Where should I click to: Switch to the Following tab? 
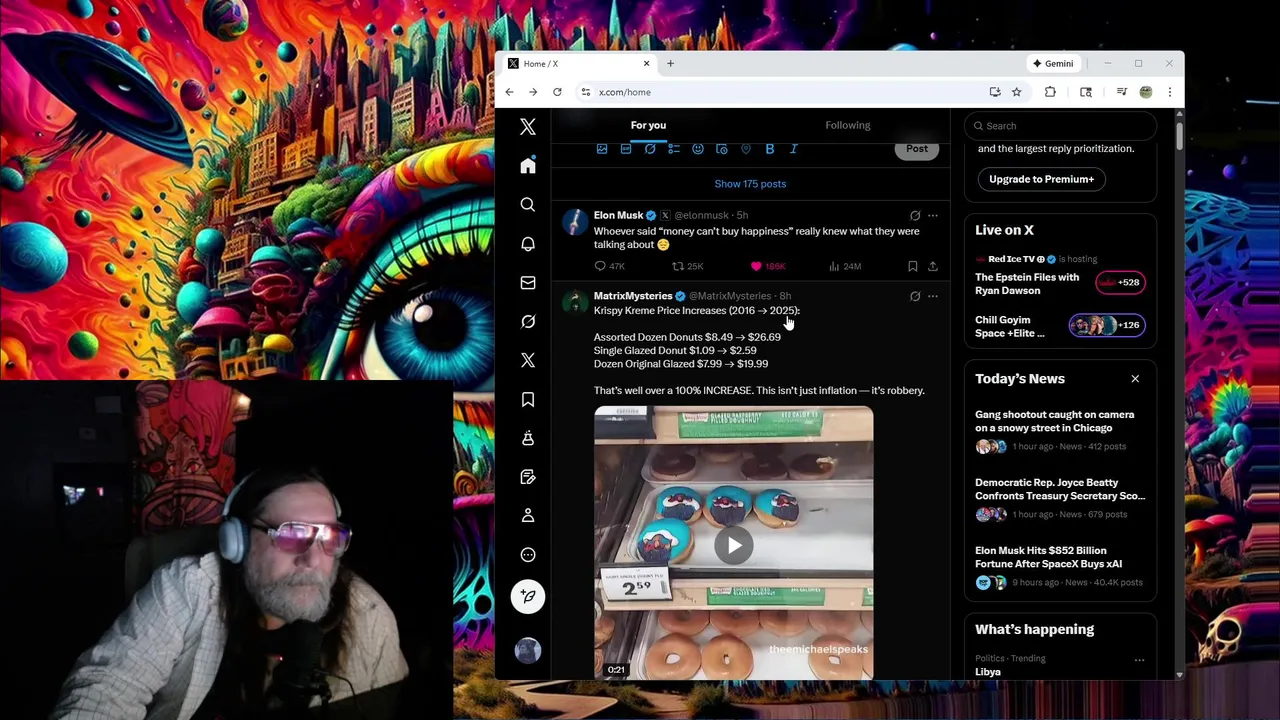coord(848,125)
